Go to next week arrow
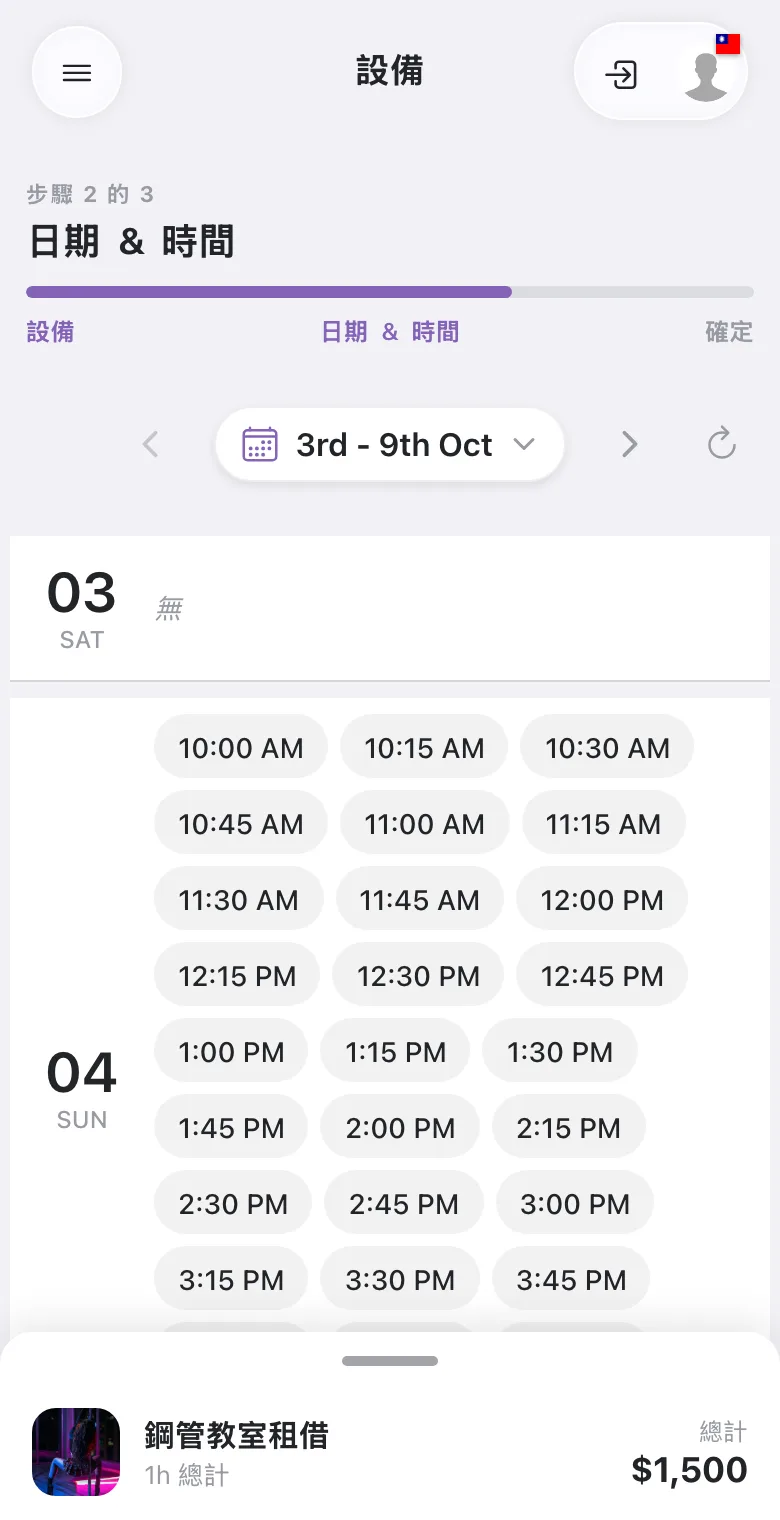 coord(629,444)
